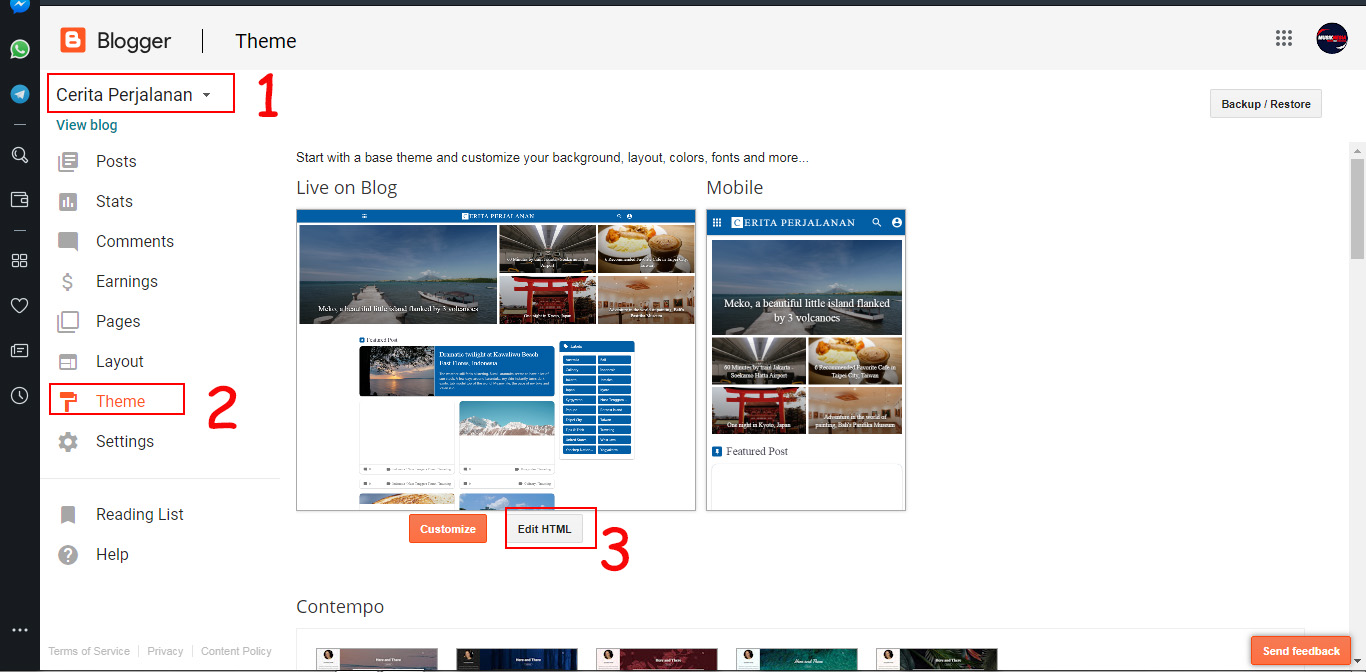Click the View blog link

pyautogui.click(x=87, y=125)
